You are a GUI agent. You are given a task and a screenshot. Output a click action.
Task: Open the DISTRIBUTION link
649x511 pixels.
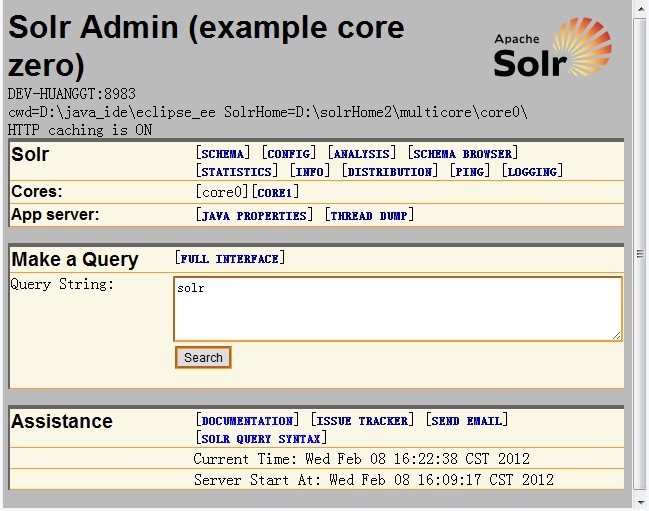389,171
